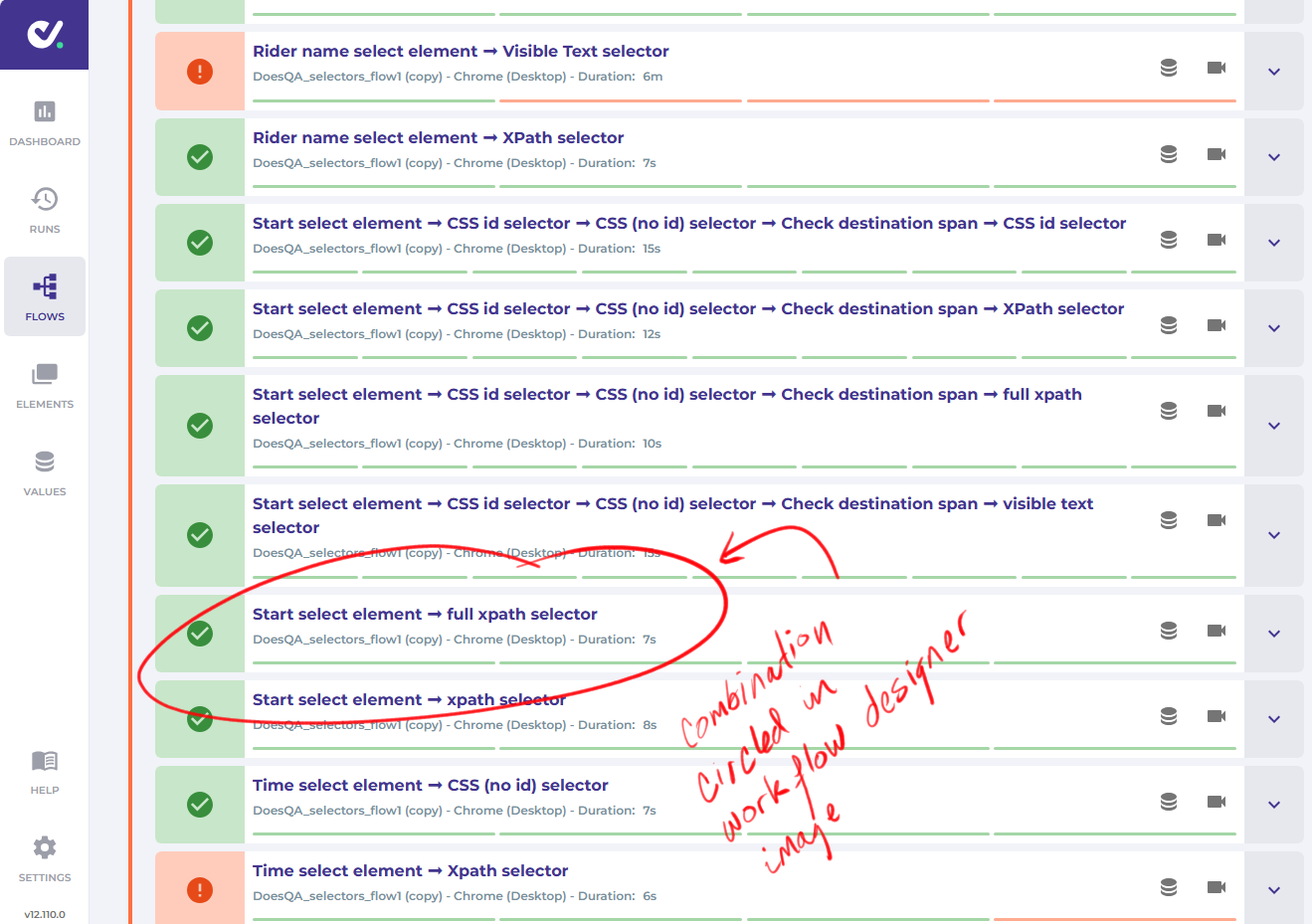Viewport: 1312px width, 924px height.
Task: Play video for Rider name XPath selector
Action: coord(1217,154)
